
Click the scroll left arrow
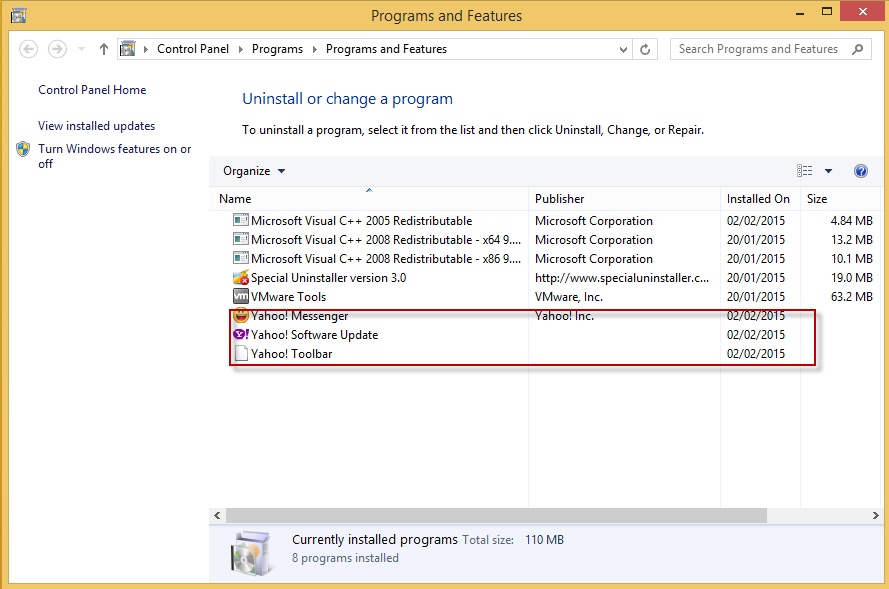(217, 515)
